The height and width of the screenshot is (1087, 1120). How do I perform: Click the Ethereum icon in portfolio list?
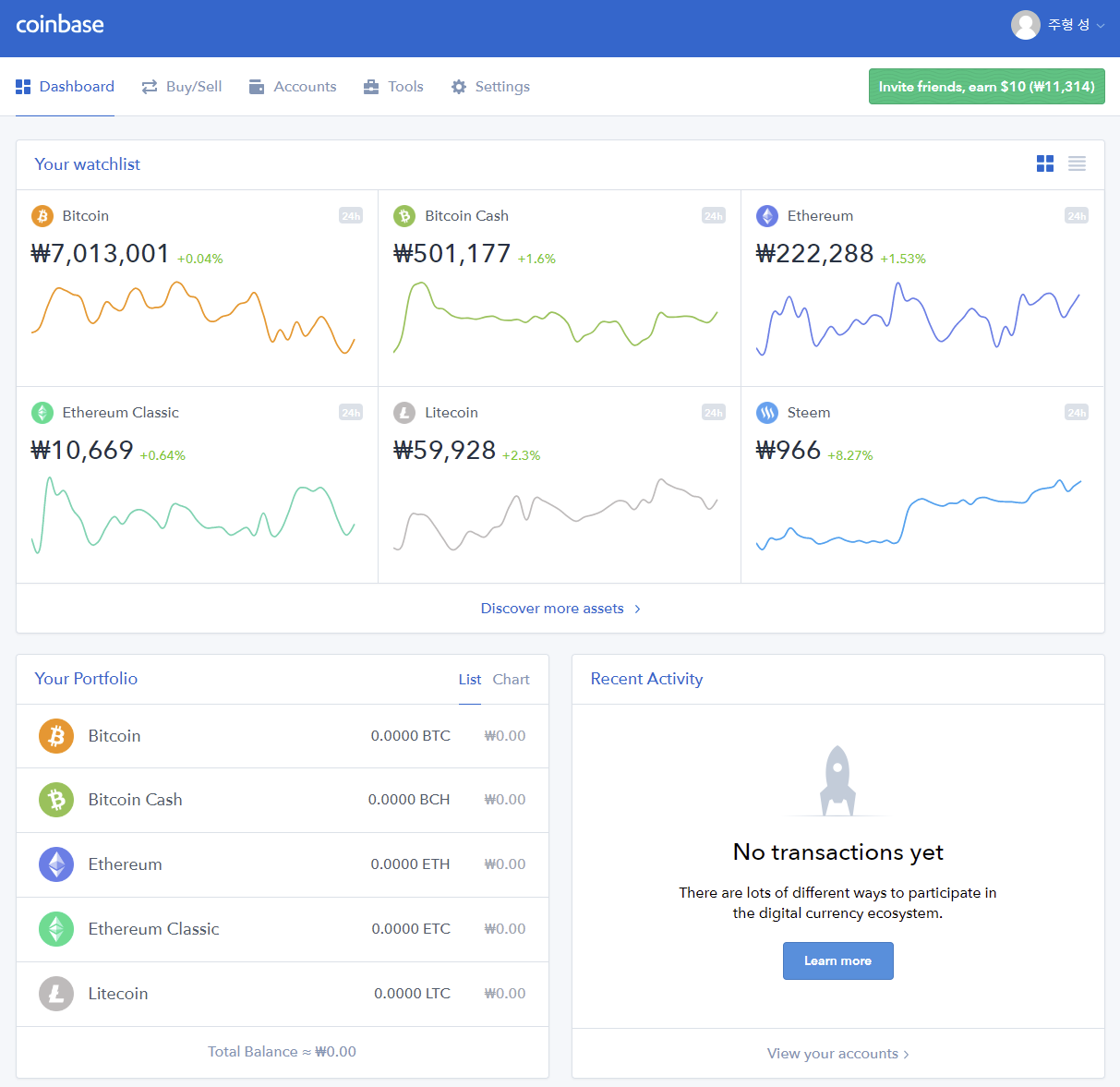point(56,864)
